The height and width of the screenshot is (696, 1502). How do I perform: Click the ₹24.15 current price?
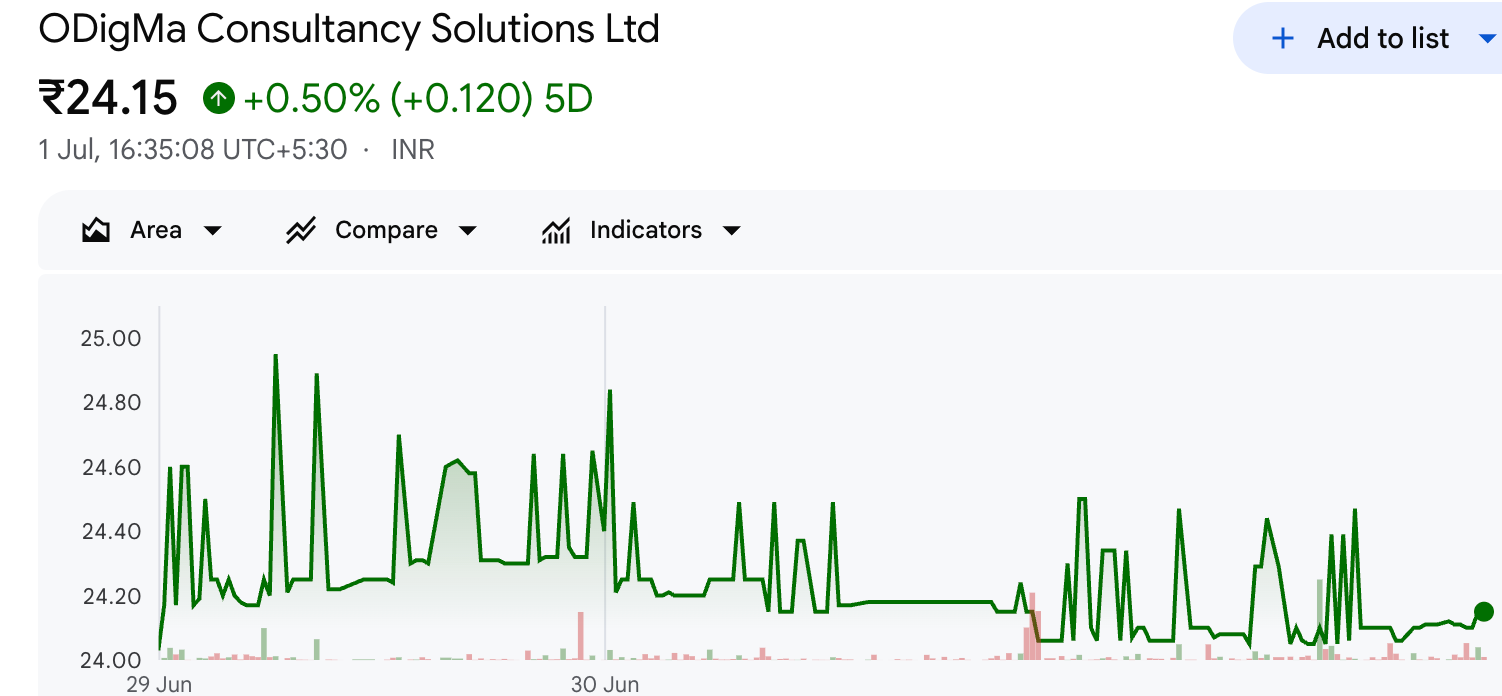point(108,98)
